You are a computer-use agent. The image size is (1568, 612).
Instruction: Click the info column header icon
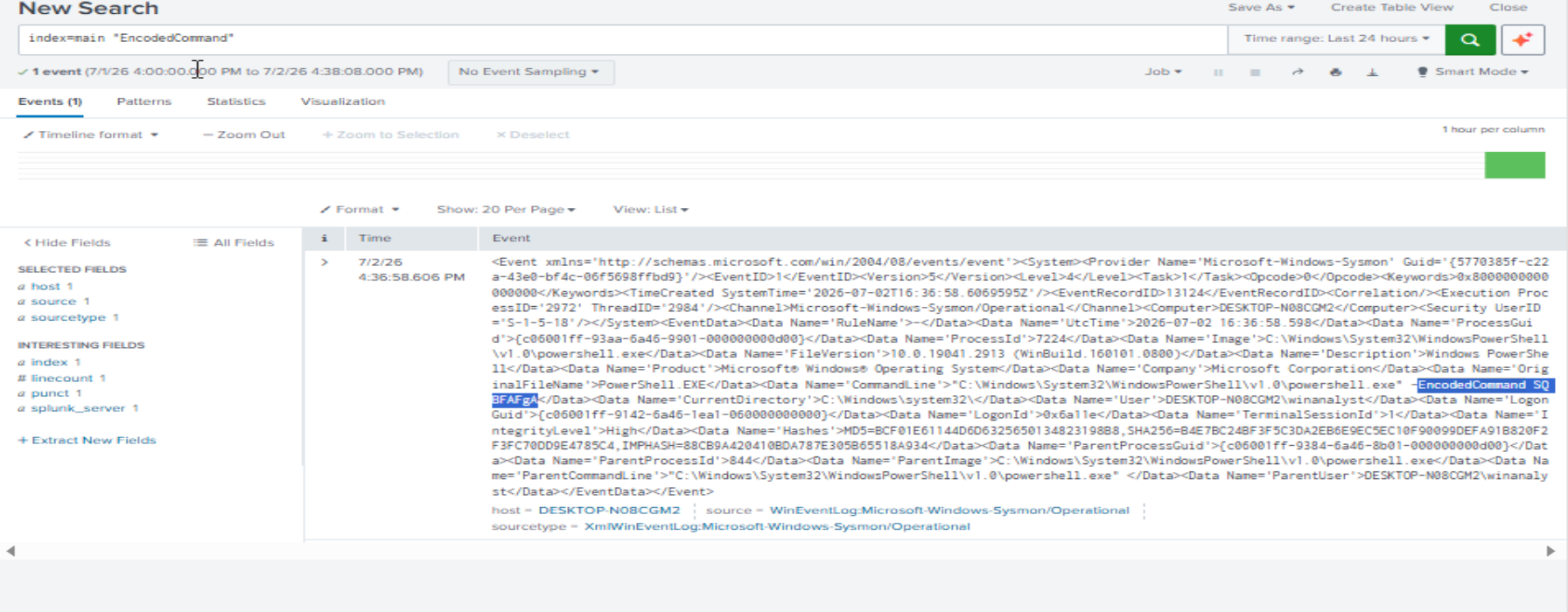point(324,238)
